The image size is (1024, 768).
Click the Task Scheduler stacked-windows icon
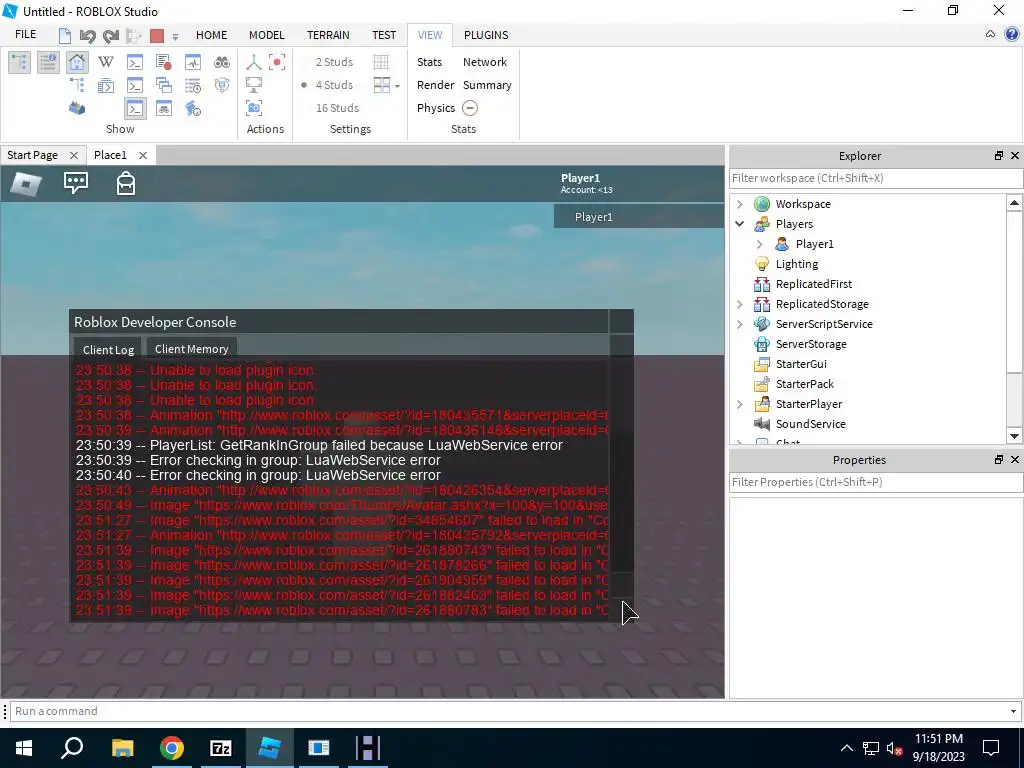point(164,85)
